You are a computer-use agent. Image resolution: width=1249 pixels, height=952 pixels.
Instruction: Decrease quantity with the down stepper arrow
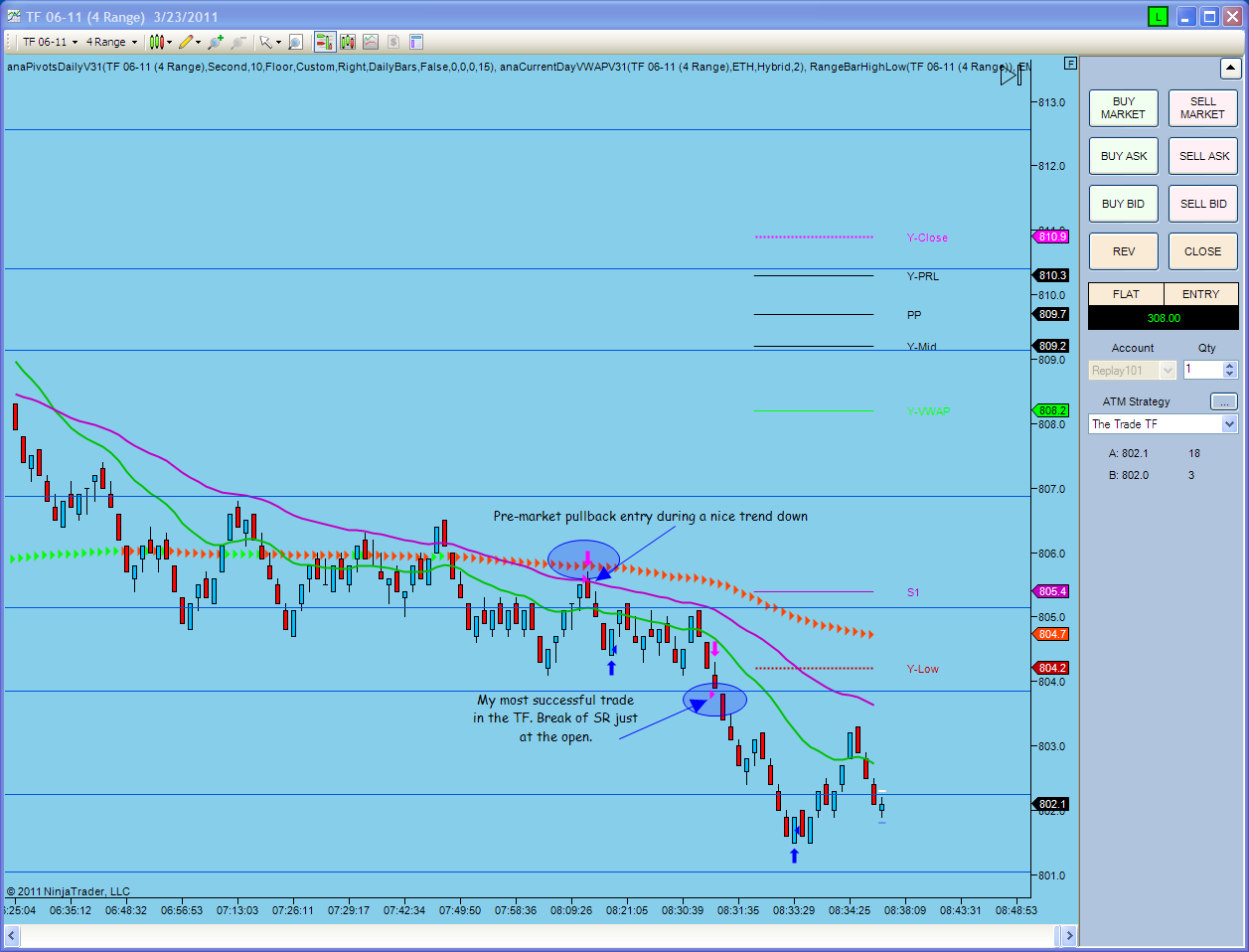(1230, 375)
